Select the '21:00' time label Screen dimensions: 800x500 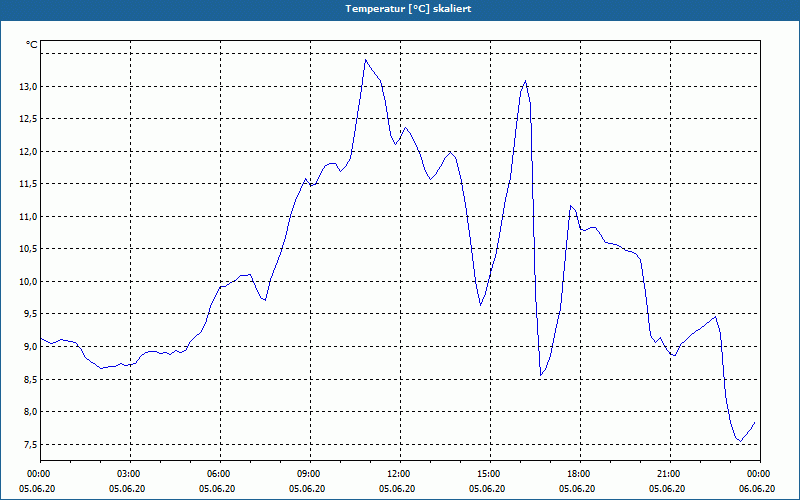pos(670,474)
